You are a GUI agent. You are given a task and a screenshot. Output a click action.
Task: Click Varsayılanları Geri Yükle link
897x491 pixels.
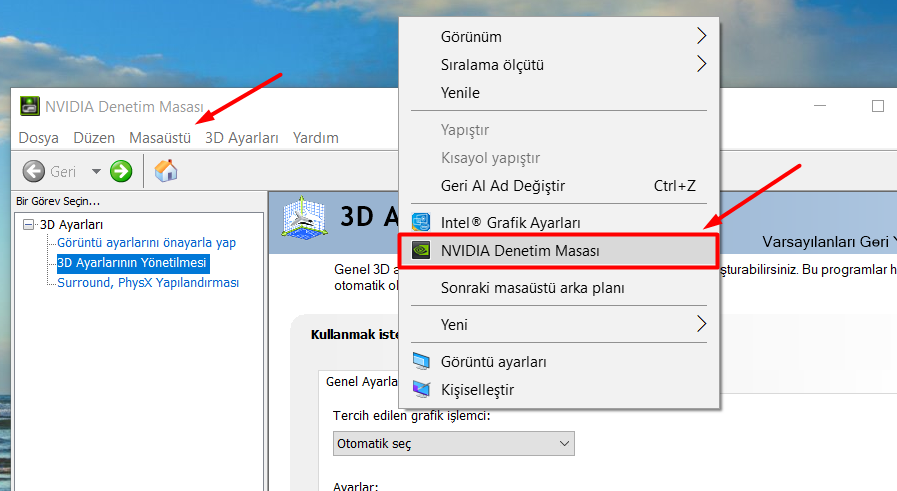tap(829, 242)
